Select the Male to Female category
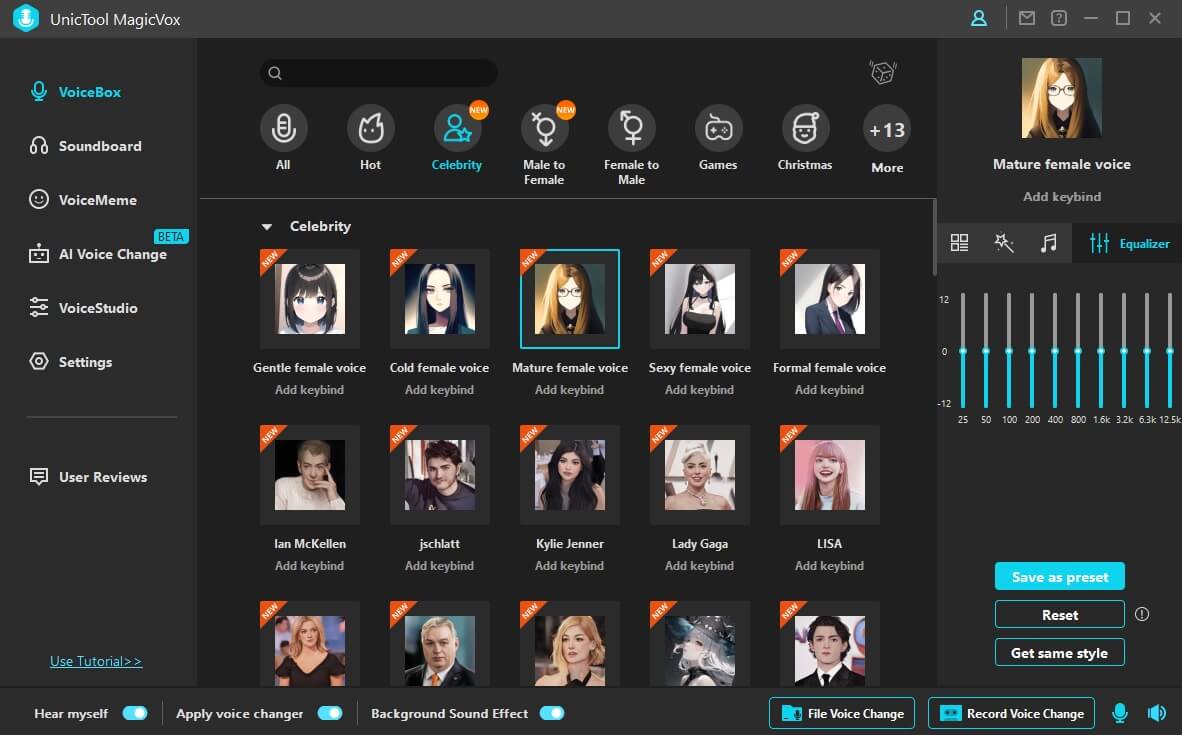This screenshot has width=1182, height=735. (544, 128)
